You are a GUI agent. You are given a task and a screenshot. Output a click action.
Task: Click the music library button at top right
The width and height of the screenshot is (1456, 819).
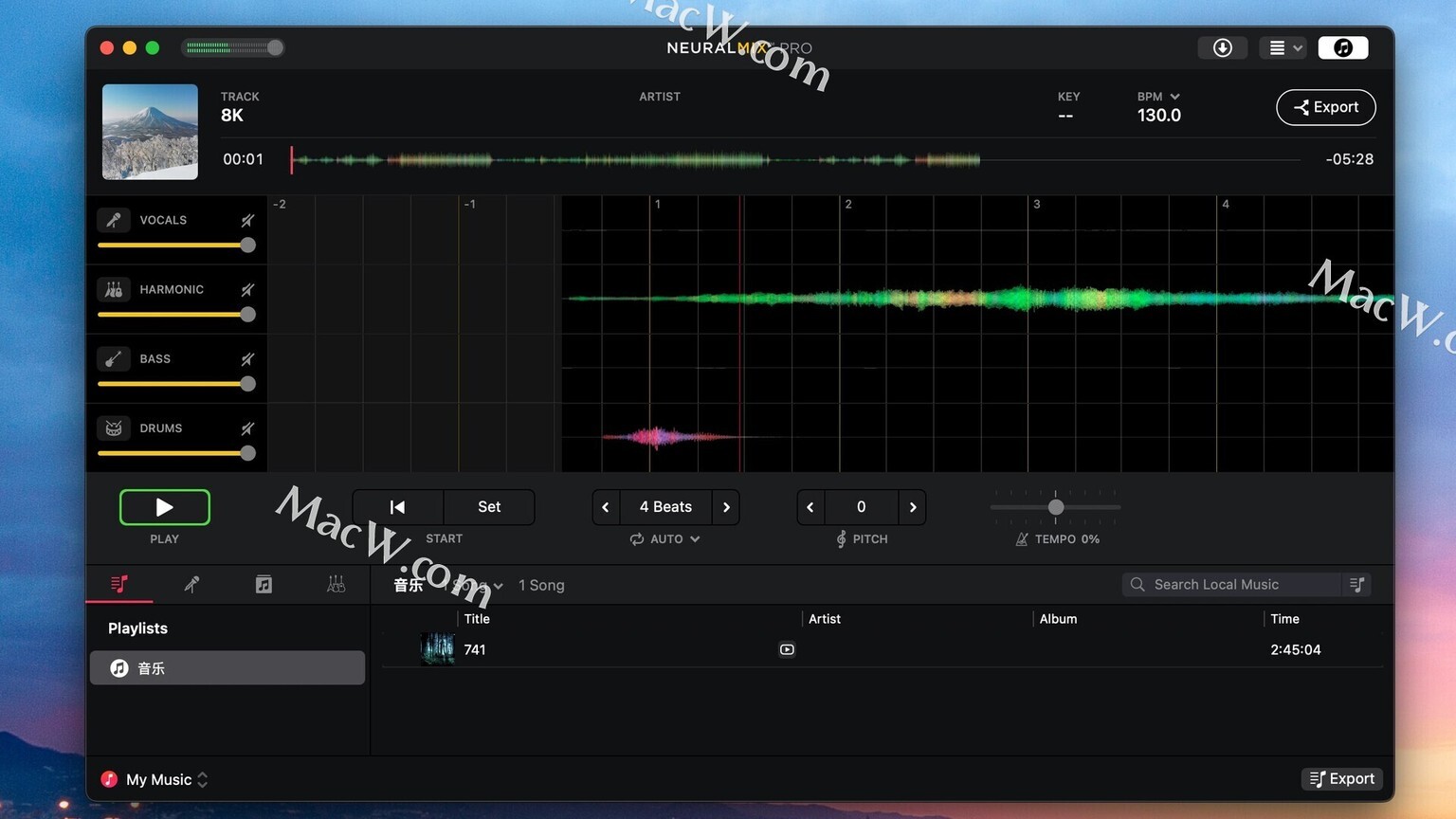click(1342, 47)
